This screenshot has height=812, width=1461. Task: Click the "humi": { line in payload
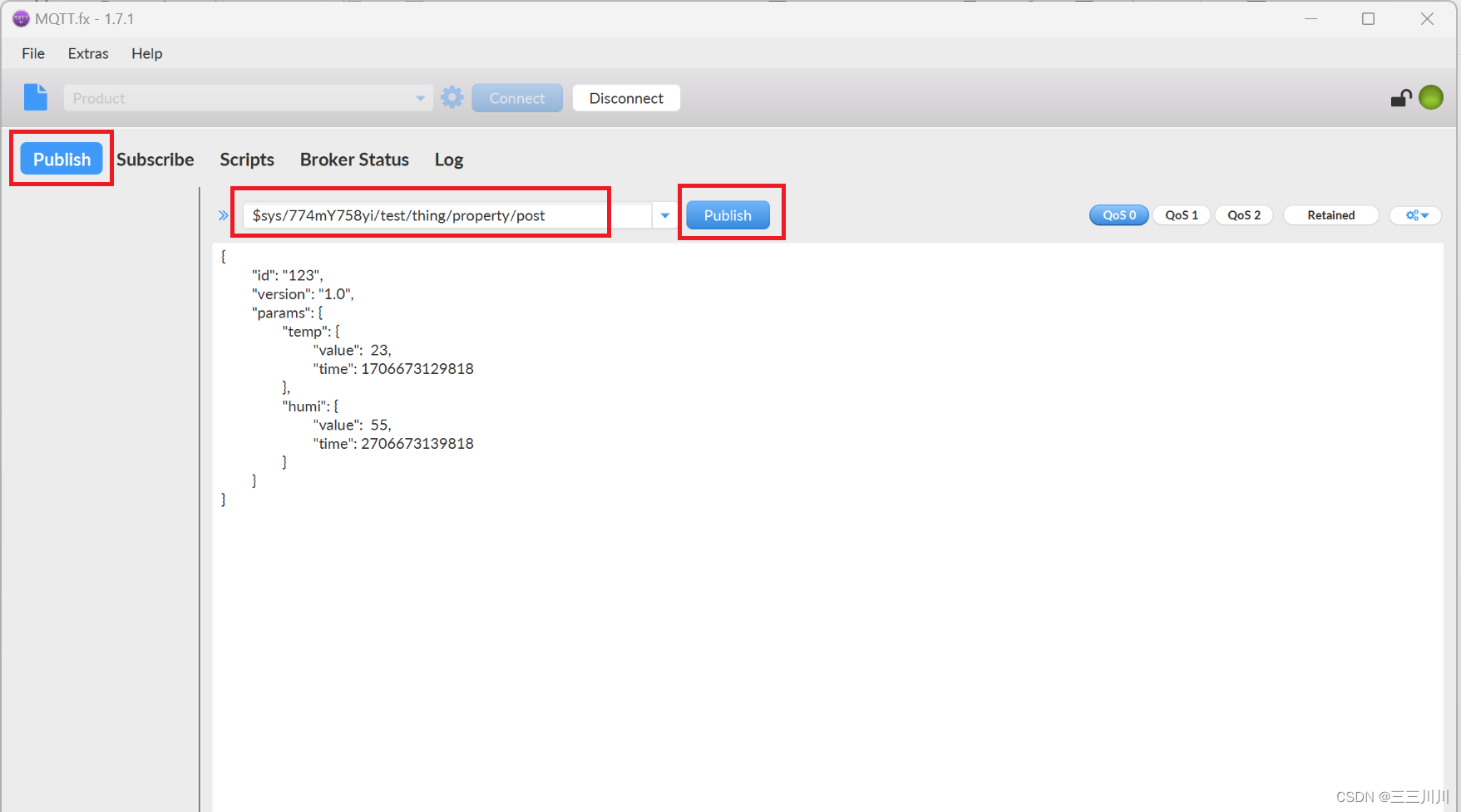(310, 406)
